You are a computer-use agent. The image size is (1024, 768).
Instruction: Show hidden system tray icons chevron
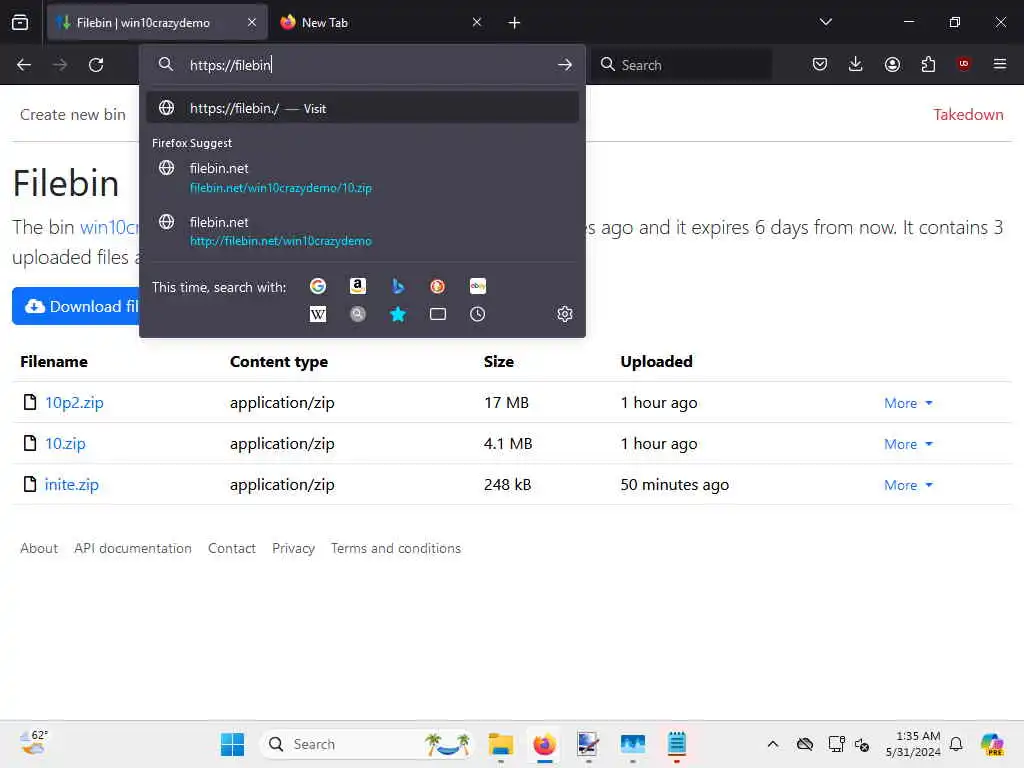coord(773,744)
